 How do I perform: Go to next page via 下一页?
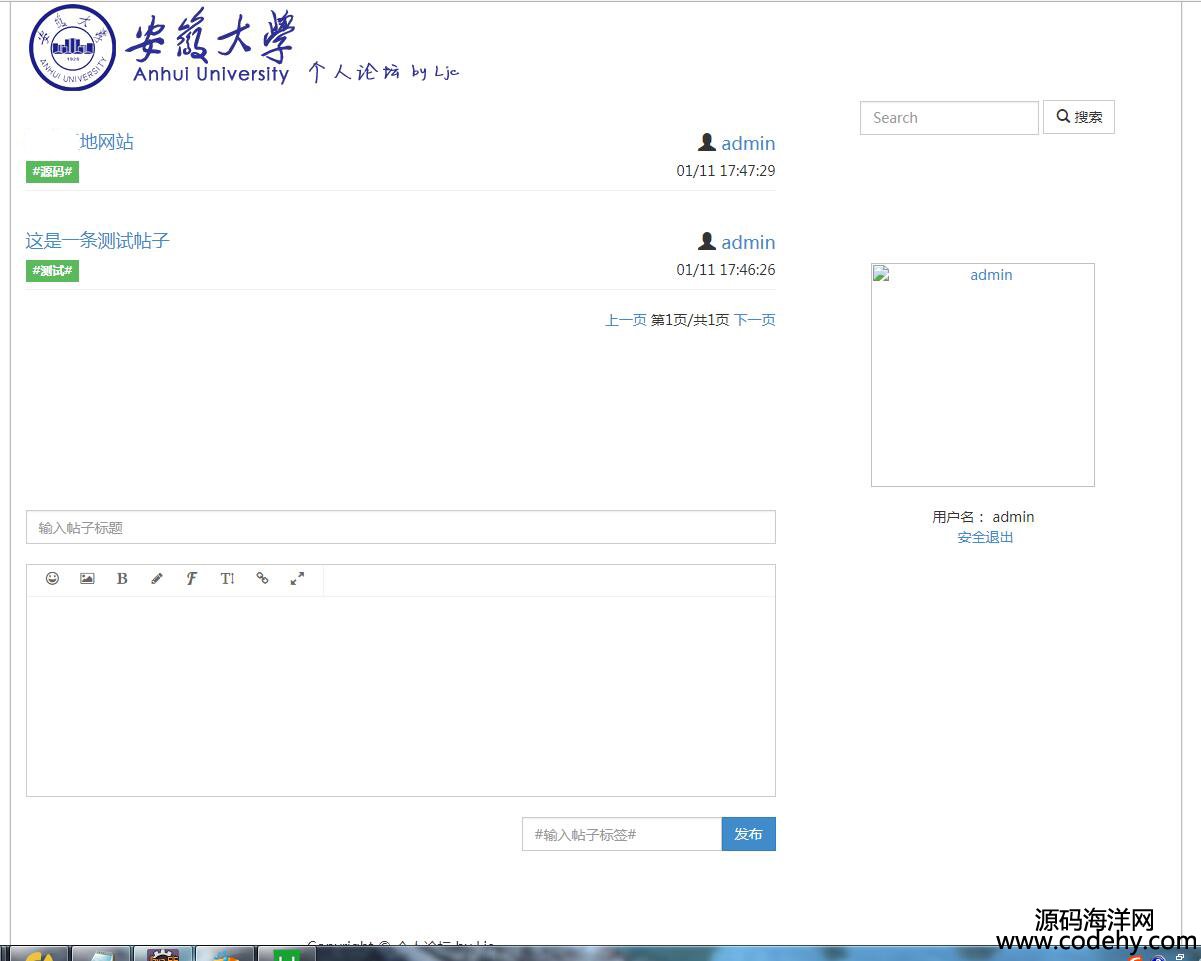[x=754, y=320]
